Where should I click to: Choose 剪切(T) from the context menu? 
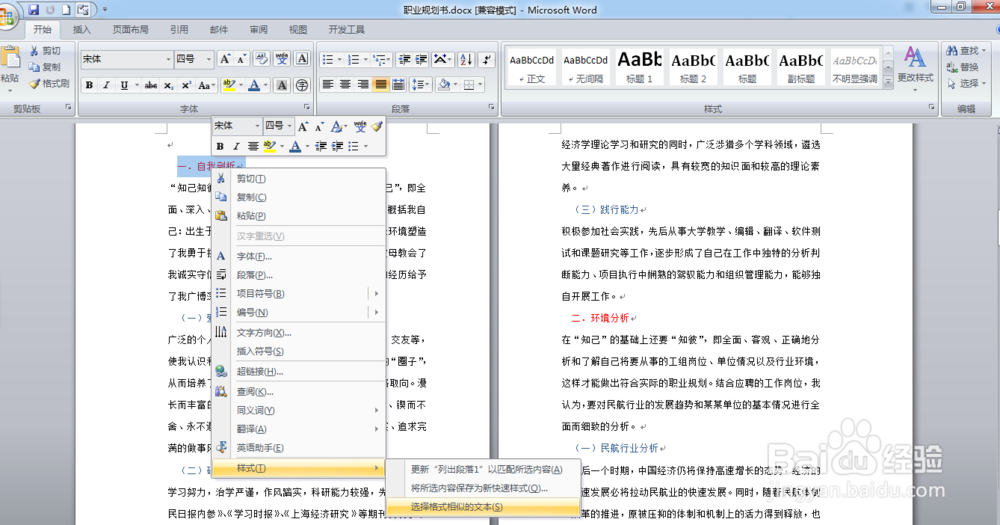(299, 179)
